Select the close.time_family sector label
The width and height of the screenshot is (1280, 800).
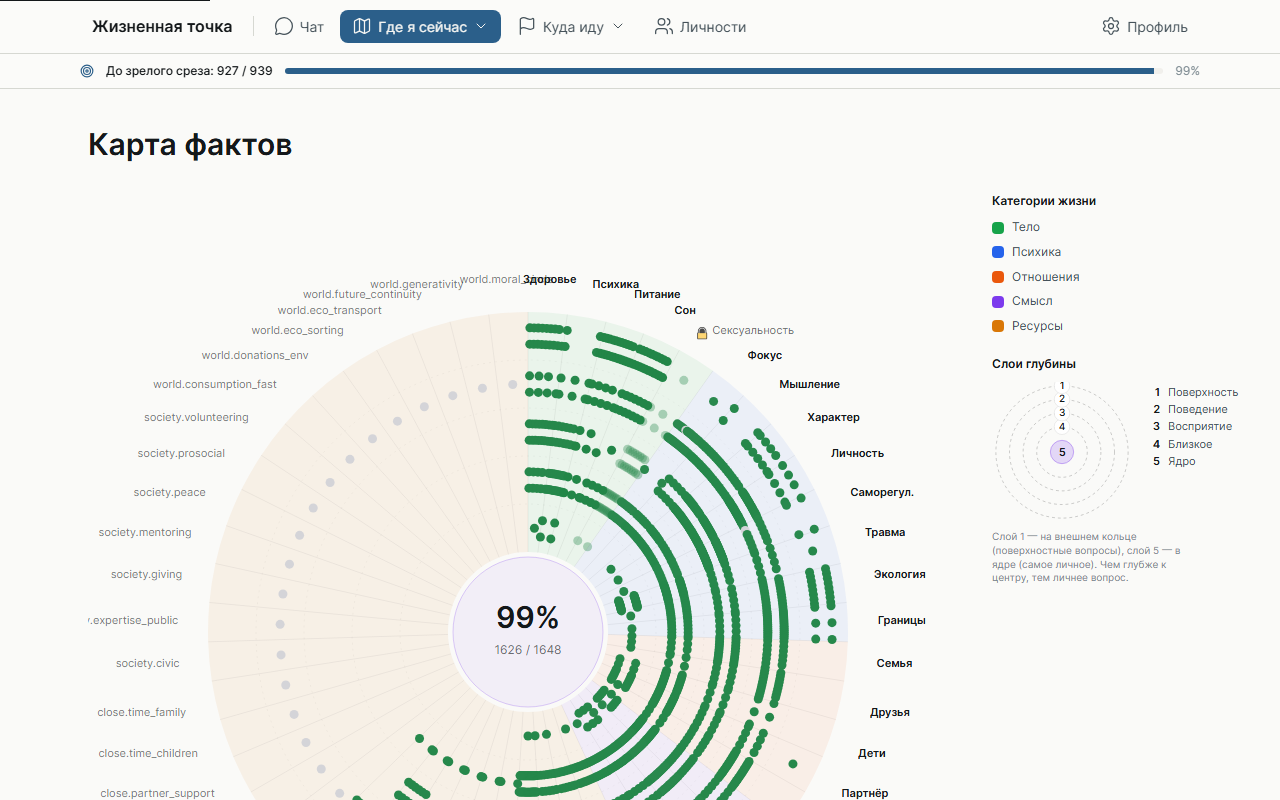(x=142, y=712)
